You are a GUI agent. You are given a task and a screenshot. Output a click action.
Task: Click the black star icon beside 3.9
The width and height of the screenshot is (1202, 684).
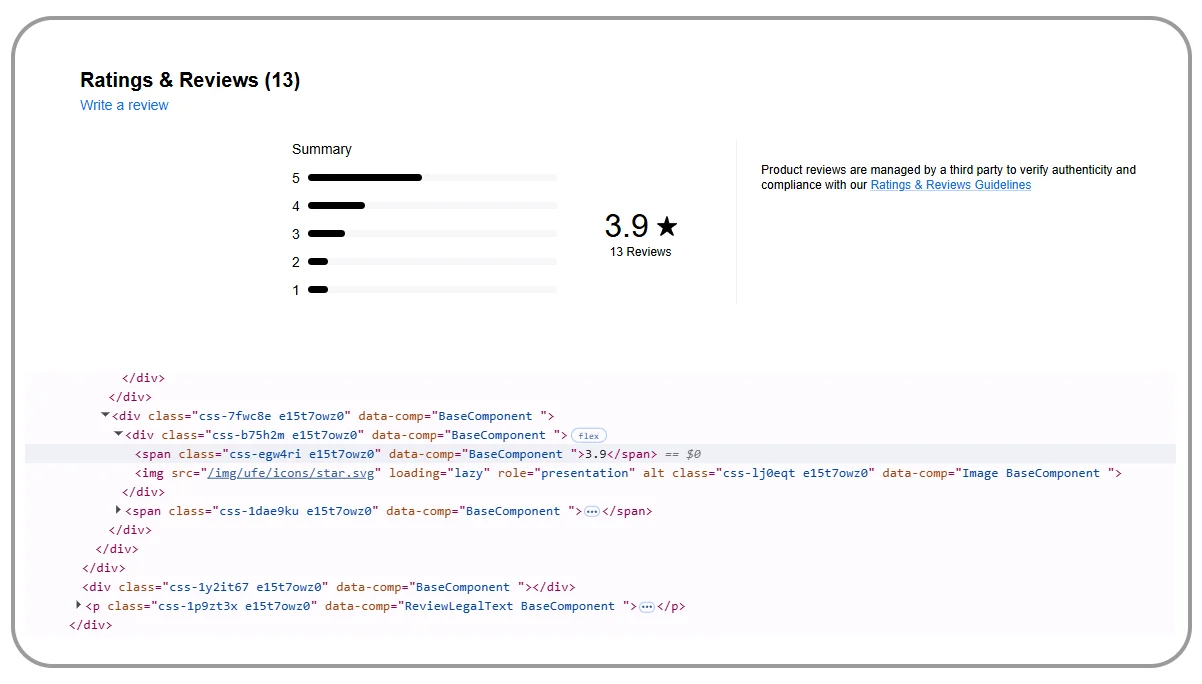coord(667,226)
